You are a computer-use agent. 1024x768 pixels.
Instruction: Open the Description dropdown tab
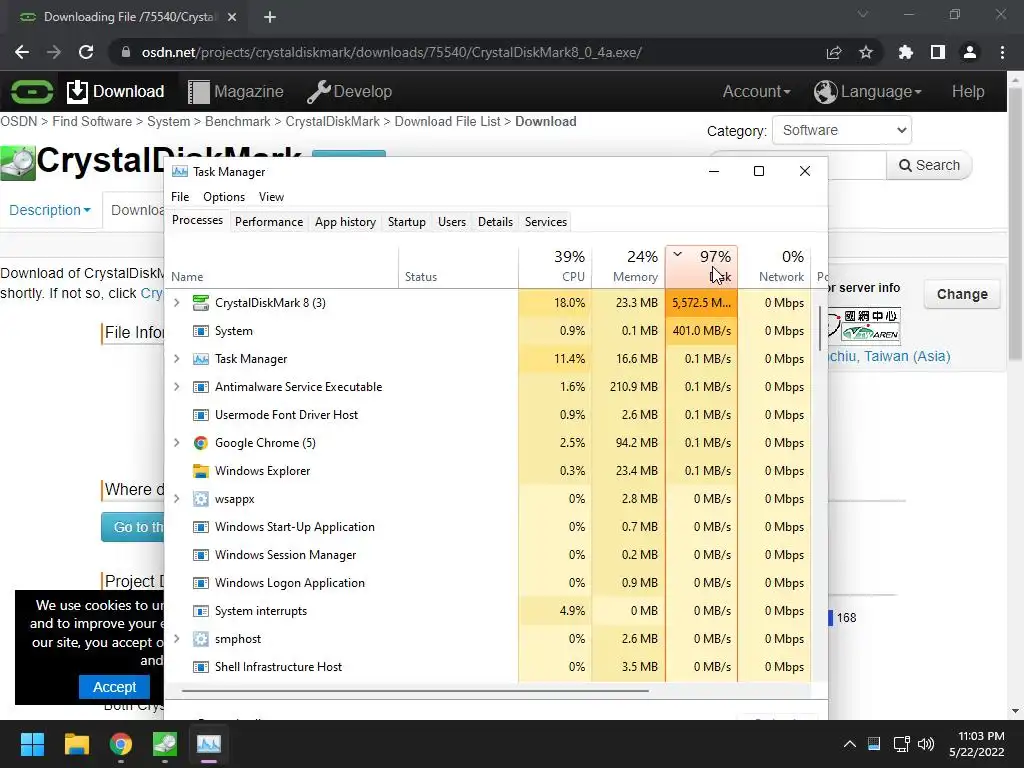[50, 210]
